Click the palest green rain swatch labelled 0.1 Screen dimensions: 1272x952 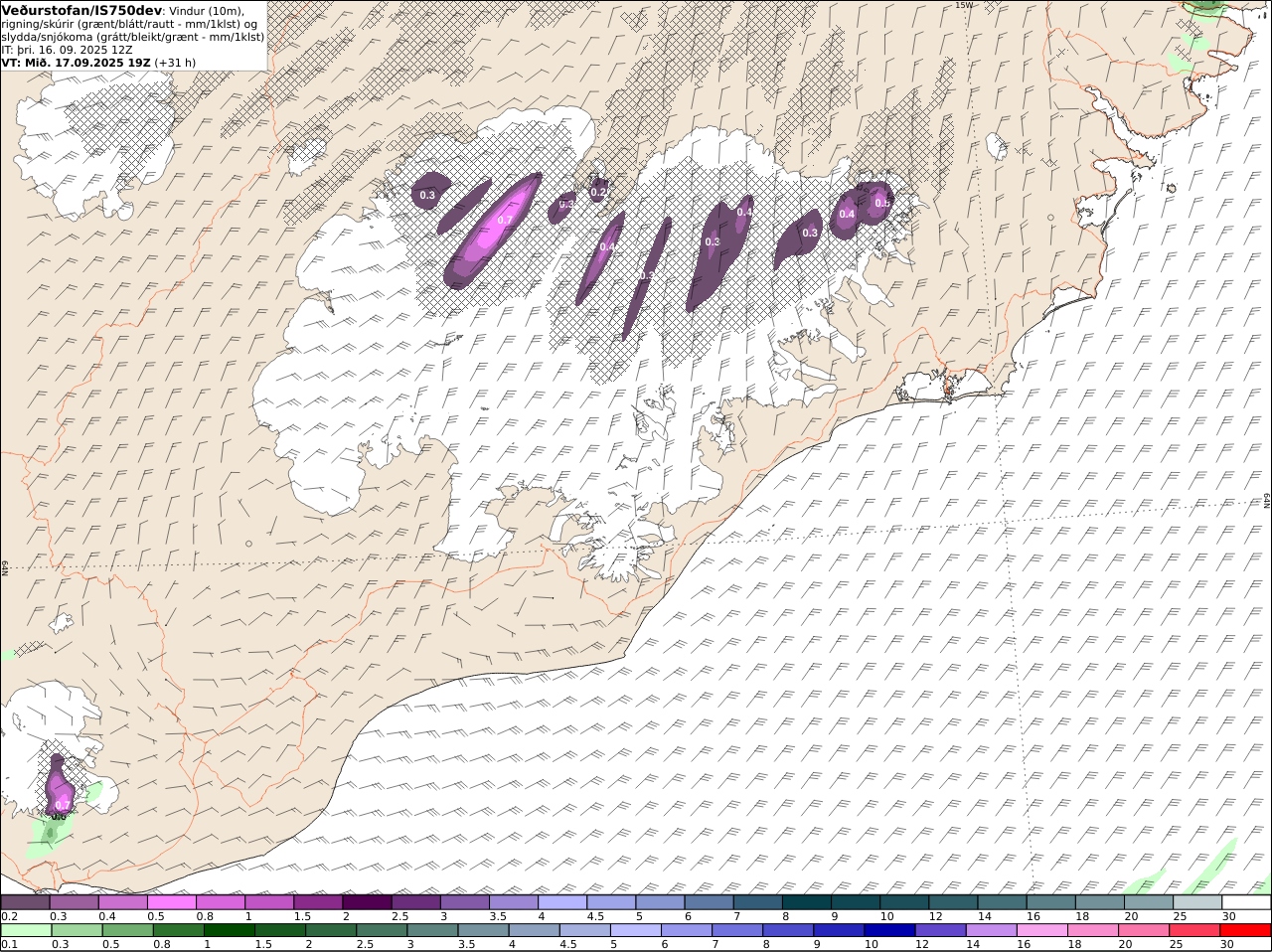(x=26, y=931)
